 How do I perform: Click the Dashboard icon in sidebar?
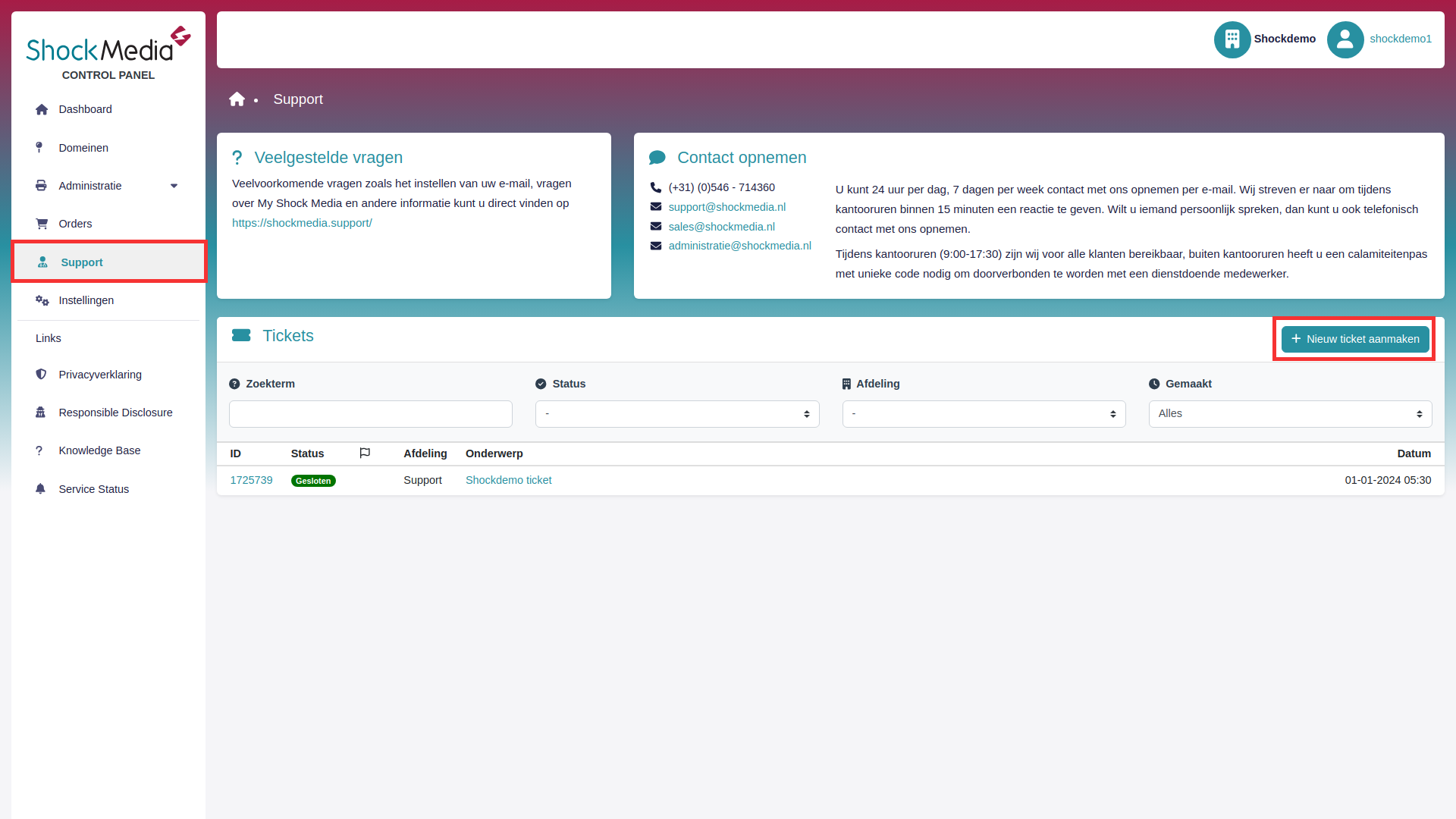pyautogui.click(x=40, y=109)
